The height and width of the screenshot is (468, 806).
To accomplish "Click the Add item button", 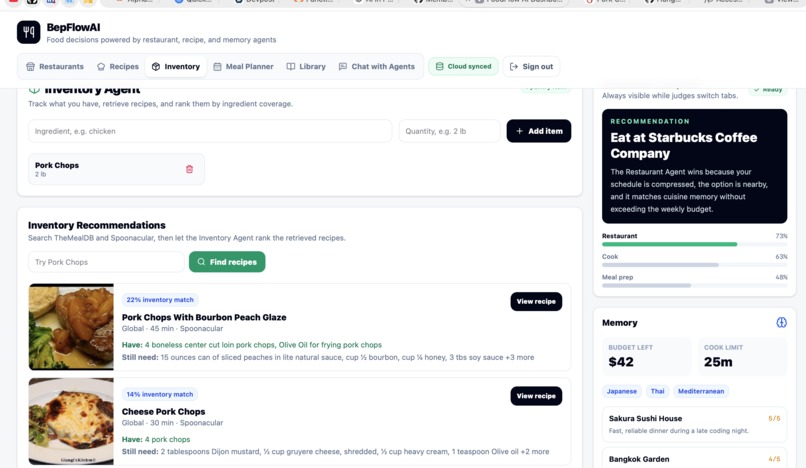I will [539, 131].
